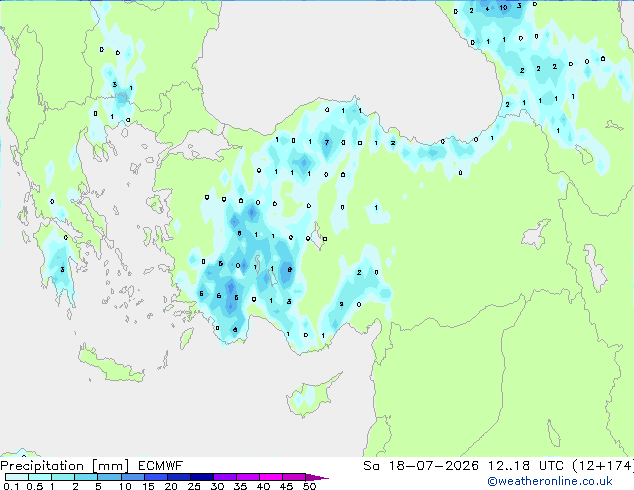
Task: Click the 2–5 mm legend color swatch
Action: [86, 477]
